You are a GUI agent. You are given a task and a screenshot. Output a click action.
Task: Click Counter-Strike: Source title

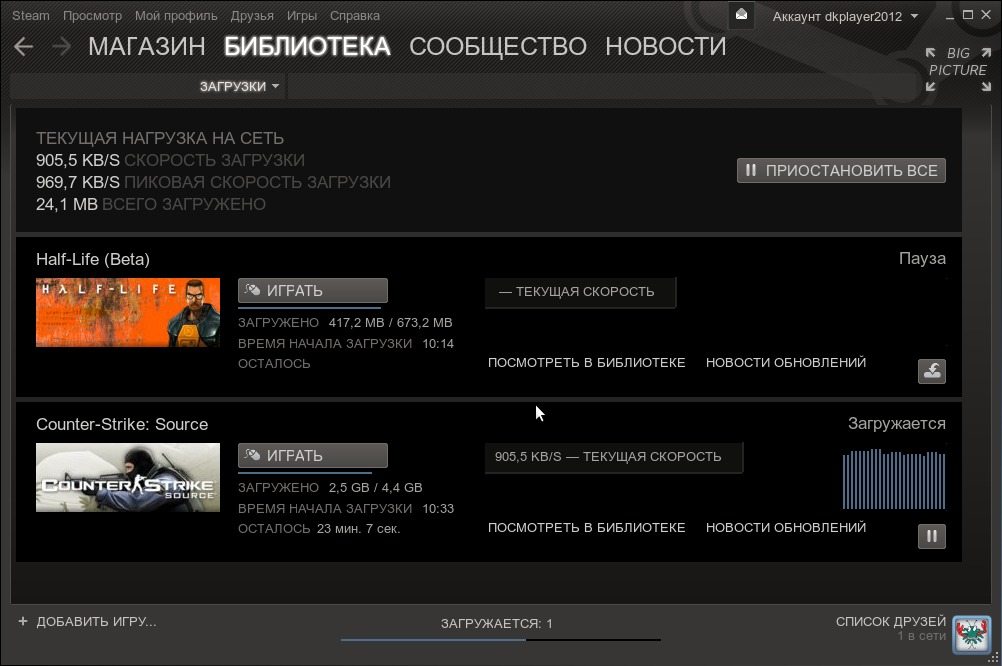point(122,424)
